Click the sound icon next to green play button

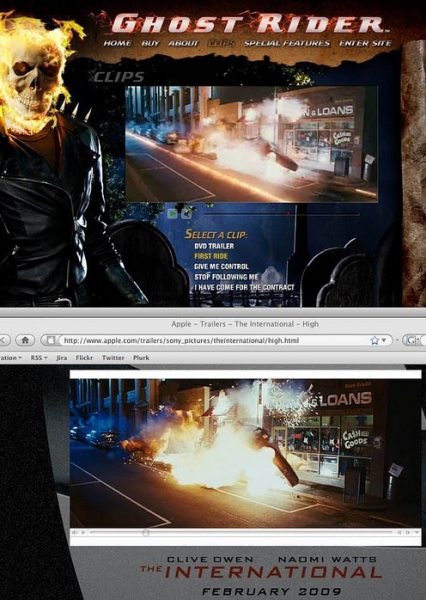point(186,213)
